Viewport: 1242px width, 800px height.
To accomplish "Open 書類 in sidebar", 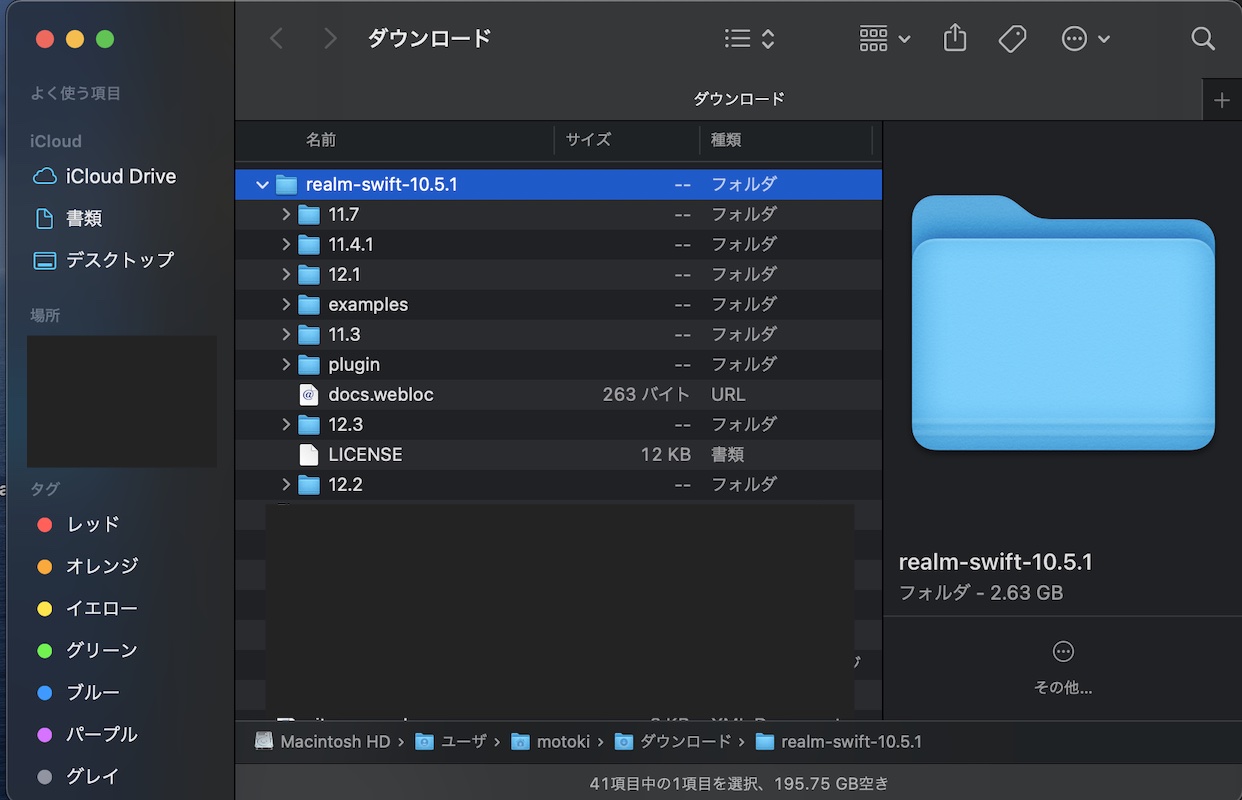I will coord(84,218).
